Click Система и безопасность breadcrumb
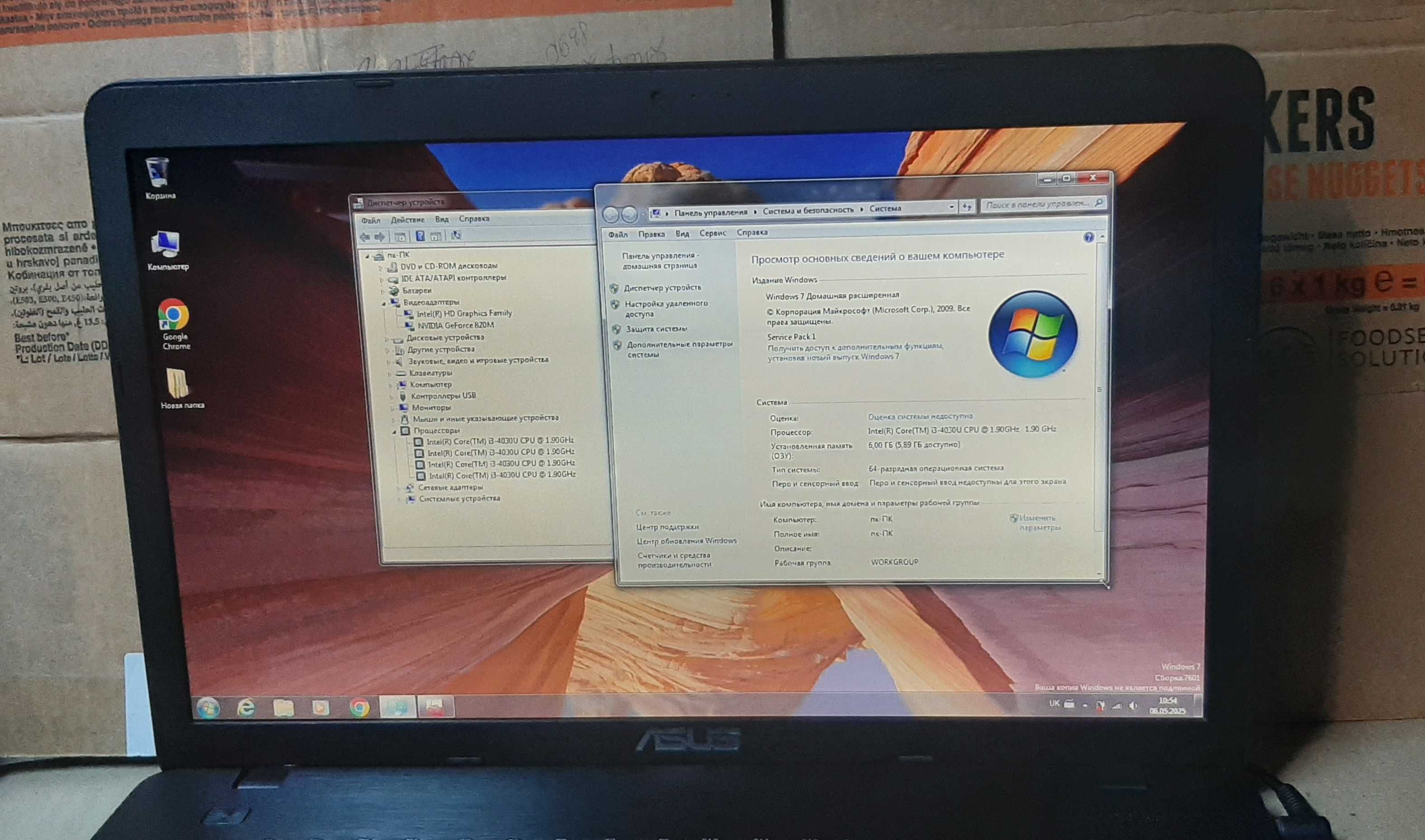This screenshot has height=840, width=1425. coord(808,210)
